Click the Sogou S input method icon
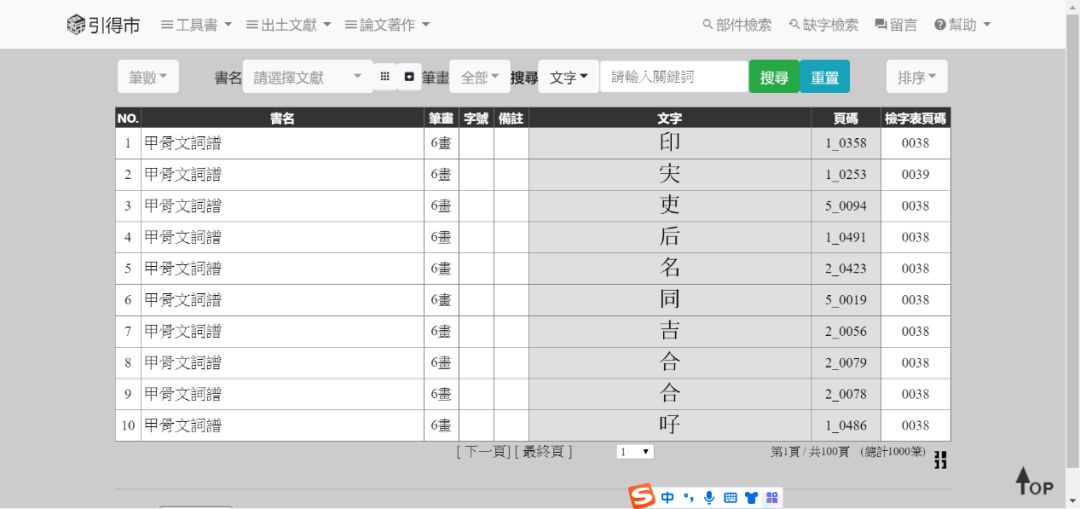The height and width of the screenshot is (509, 1080). tap(641, 497)
